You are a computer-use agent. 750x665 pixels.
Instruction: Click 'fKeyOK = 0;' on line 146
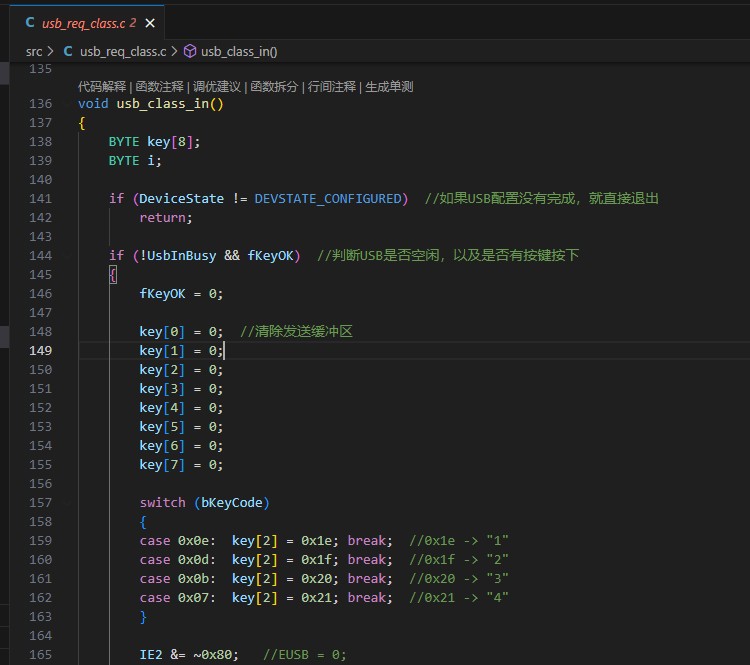[181, 294]
